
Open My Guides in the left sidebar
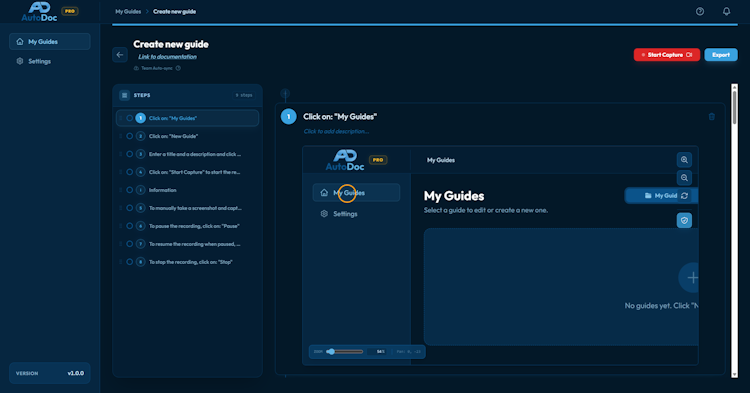coord(50,42)
